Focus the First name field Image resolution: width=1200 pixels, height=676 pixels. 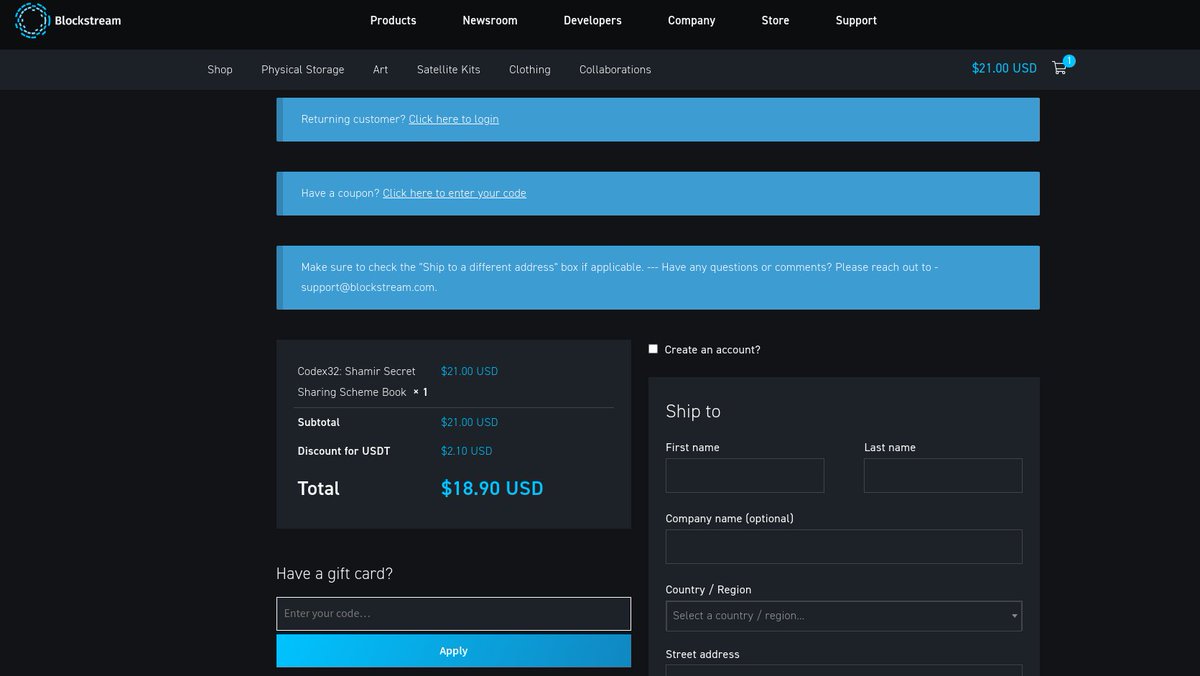[745, 476]
